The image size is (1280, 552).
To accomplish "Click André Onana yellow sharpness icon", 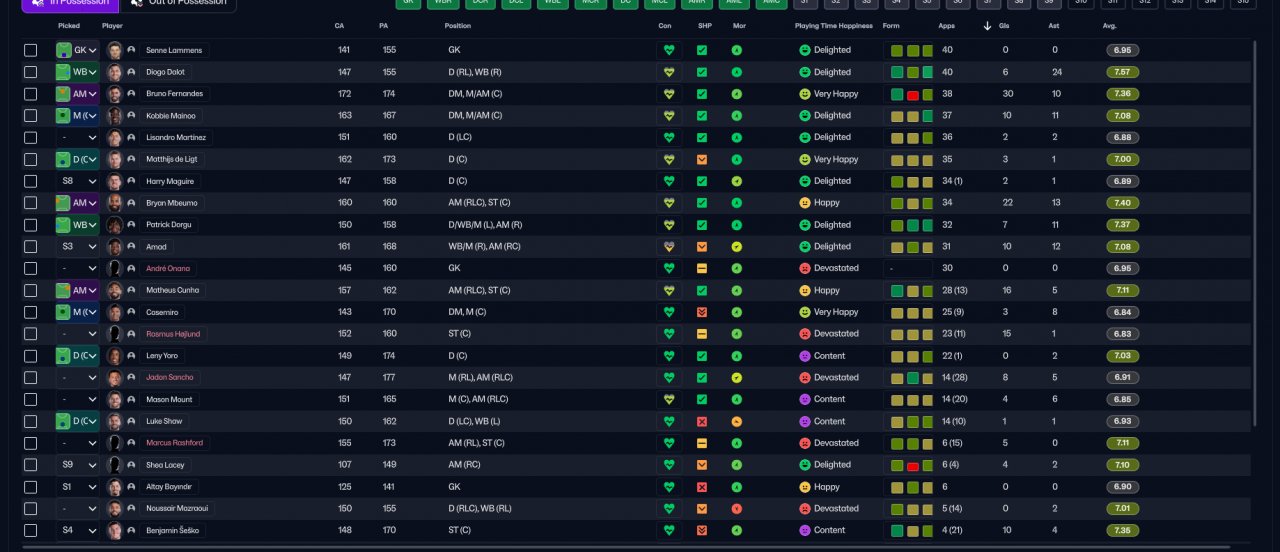I will point(702,268).
